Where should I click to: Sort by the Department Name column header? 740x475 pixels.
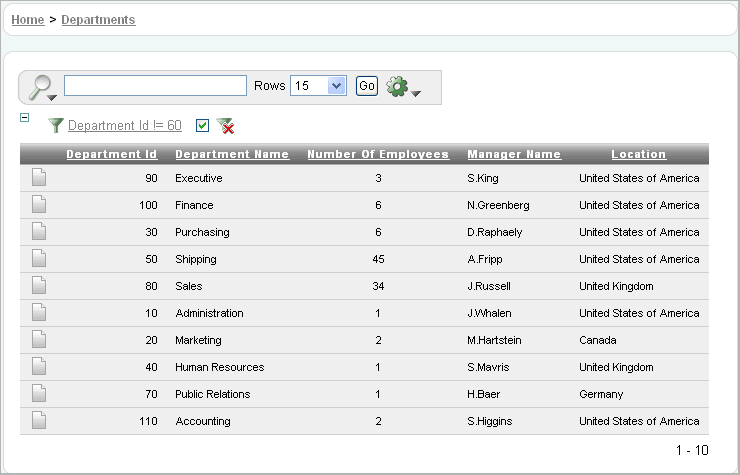(232, 154)
